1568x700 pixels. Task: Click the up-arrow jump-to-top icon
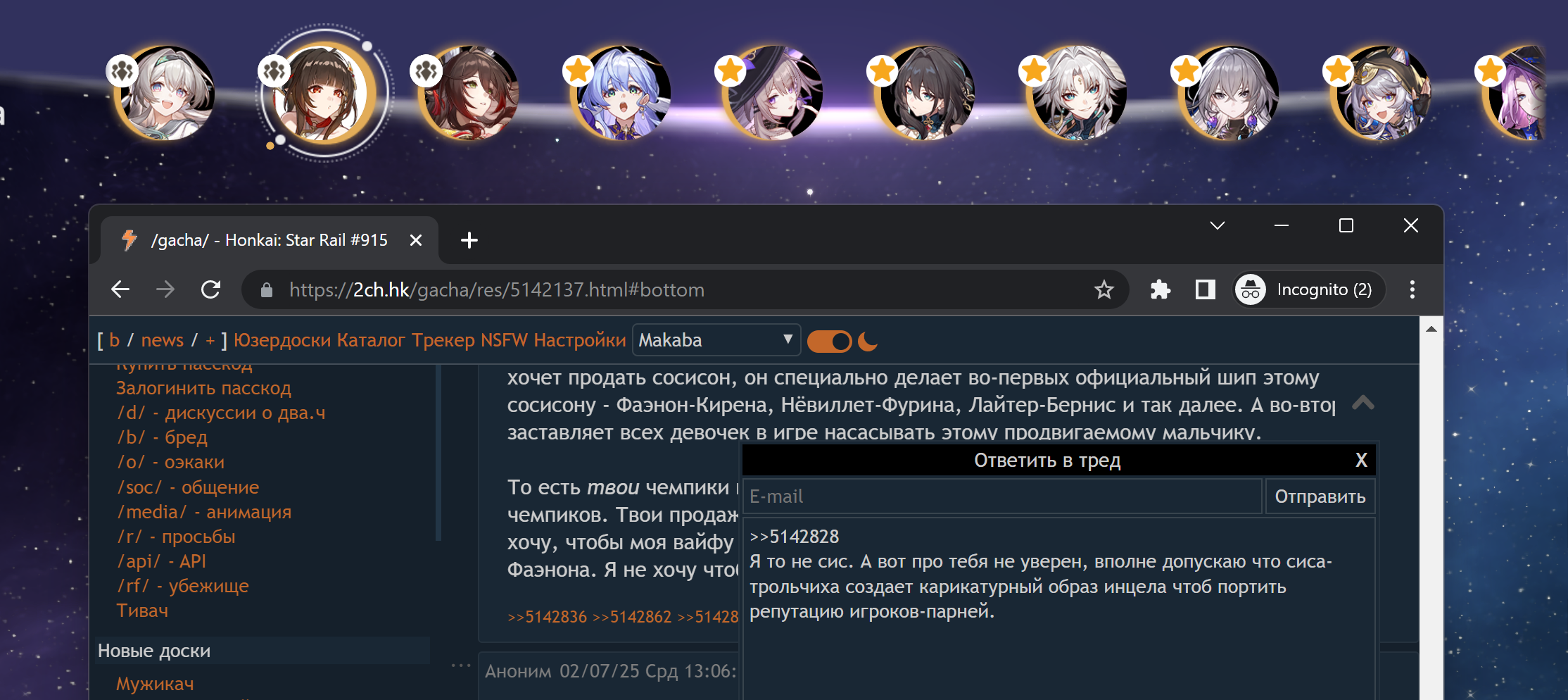coord(1362,403)
